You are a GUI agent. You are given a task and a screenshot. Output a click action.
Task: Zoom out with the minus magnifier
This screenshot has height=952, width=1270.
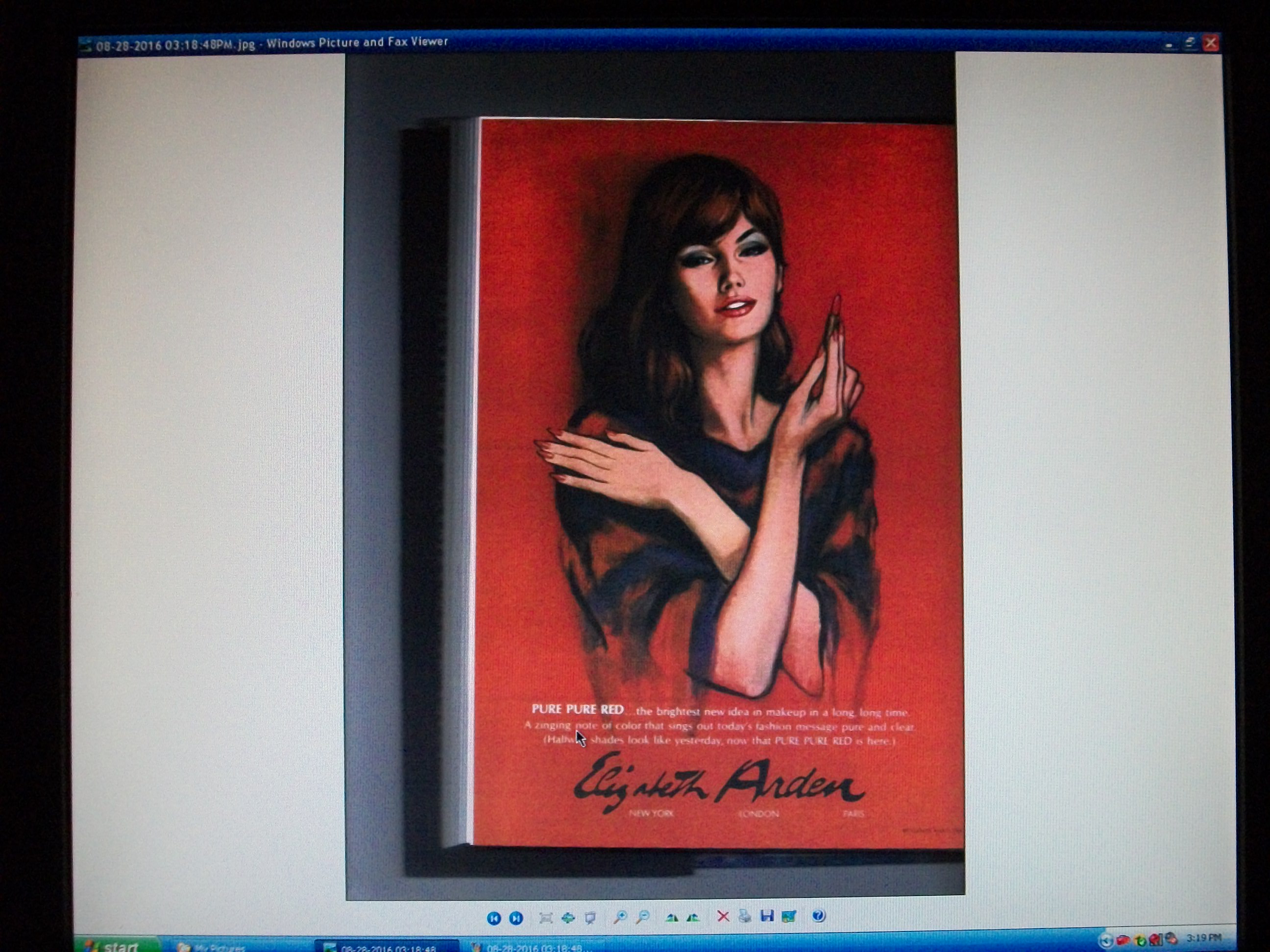(x=643, y=917)
